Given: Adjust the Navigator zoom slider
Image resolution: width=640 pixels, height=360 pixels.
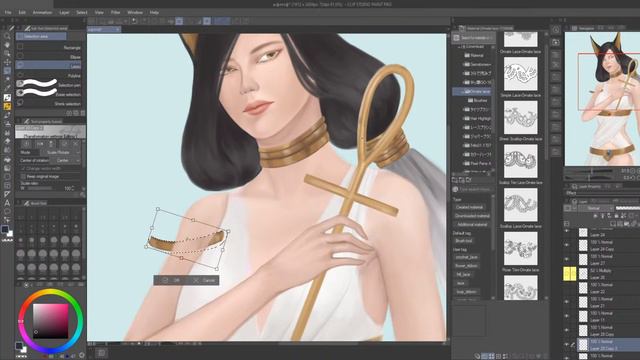Looking at the screenshot, I should pyautogui.click(x=592, y=171).
